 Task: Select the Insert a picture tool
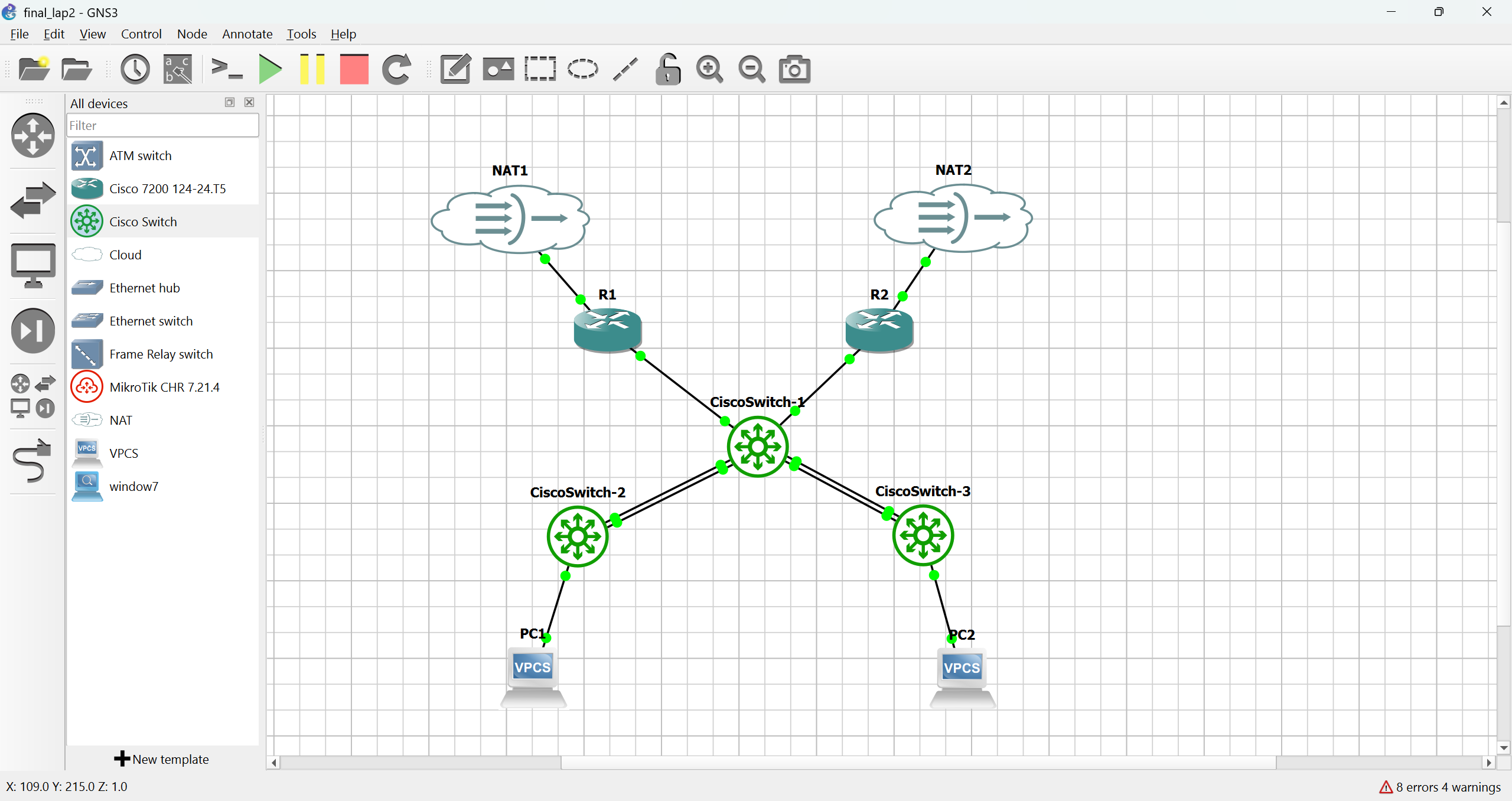coord(498,69)
